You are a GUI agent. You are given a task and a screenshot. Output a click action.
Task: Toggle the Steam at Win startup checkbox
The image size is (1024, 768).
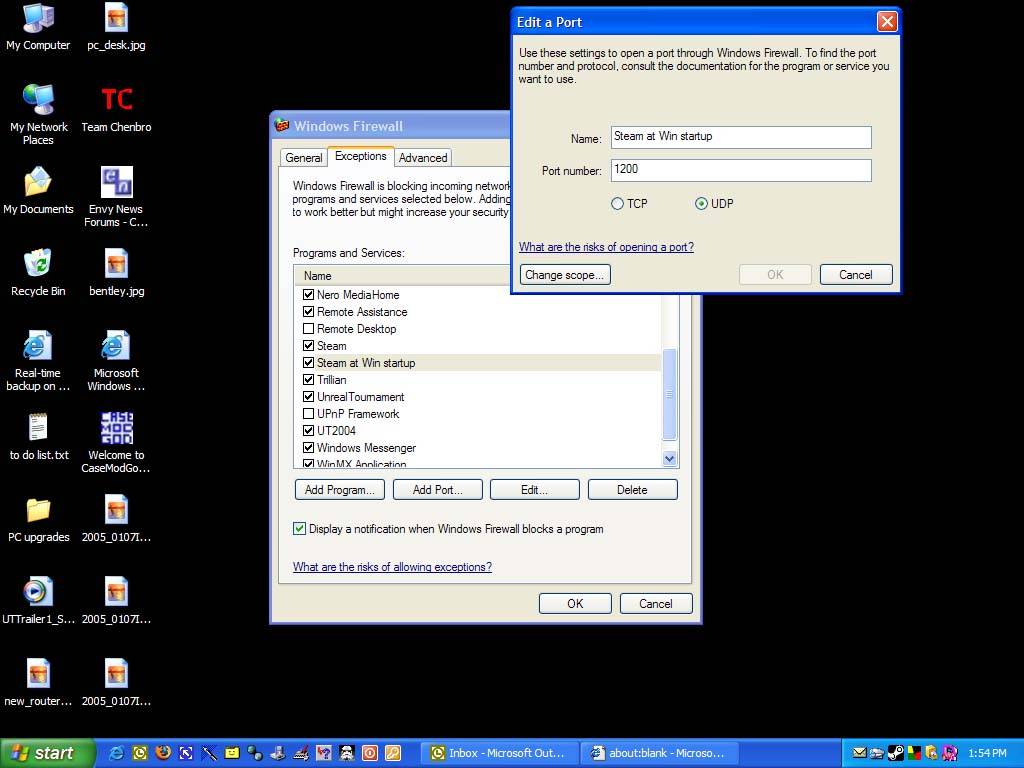tap(308, 362)
